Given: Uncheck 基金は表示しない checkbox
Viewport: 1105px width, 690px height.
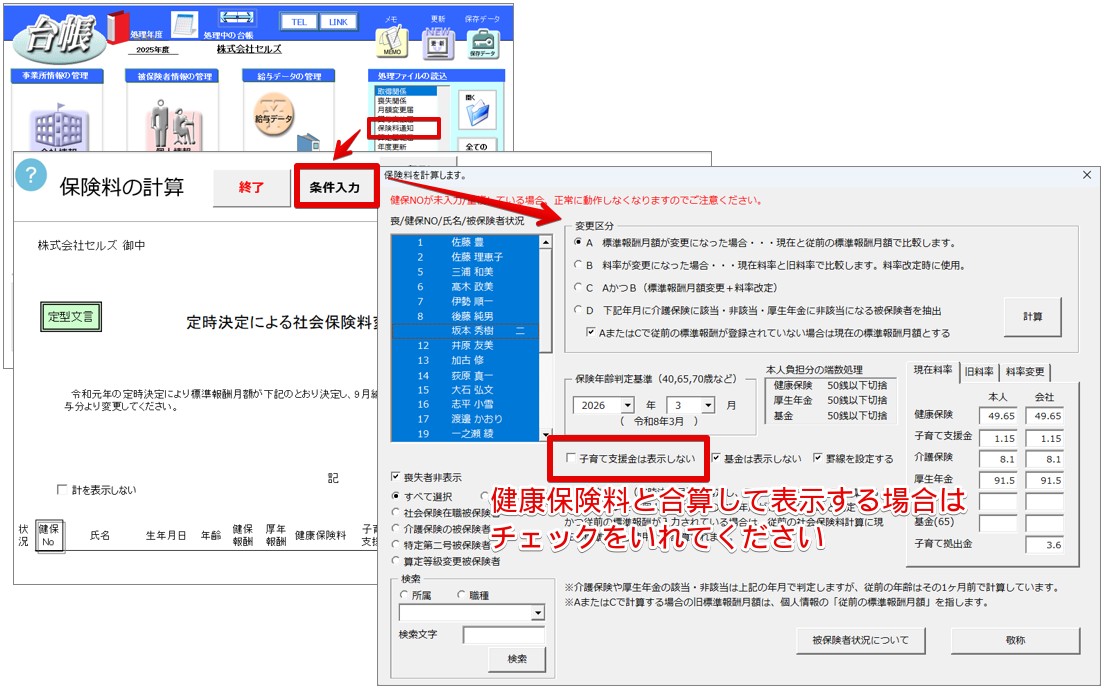Looking at the screenshot, I should pyautogui.click(x=716, y=459).
